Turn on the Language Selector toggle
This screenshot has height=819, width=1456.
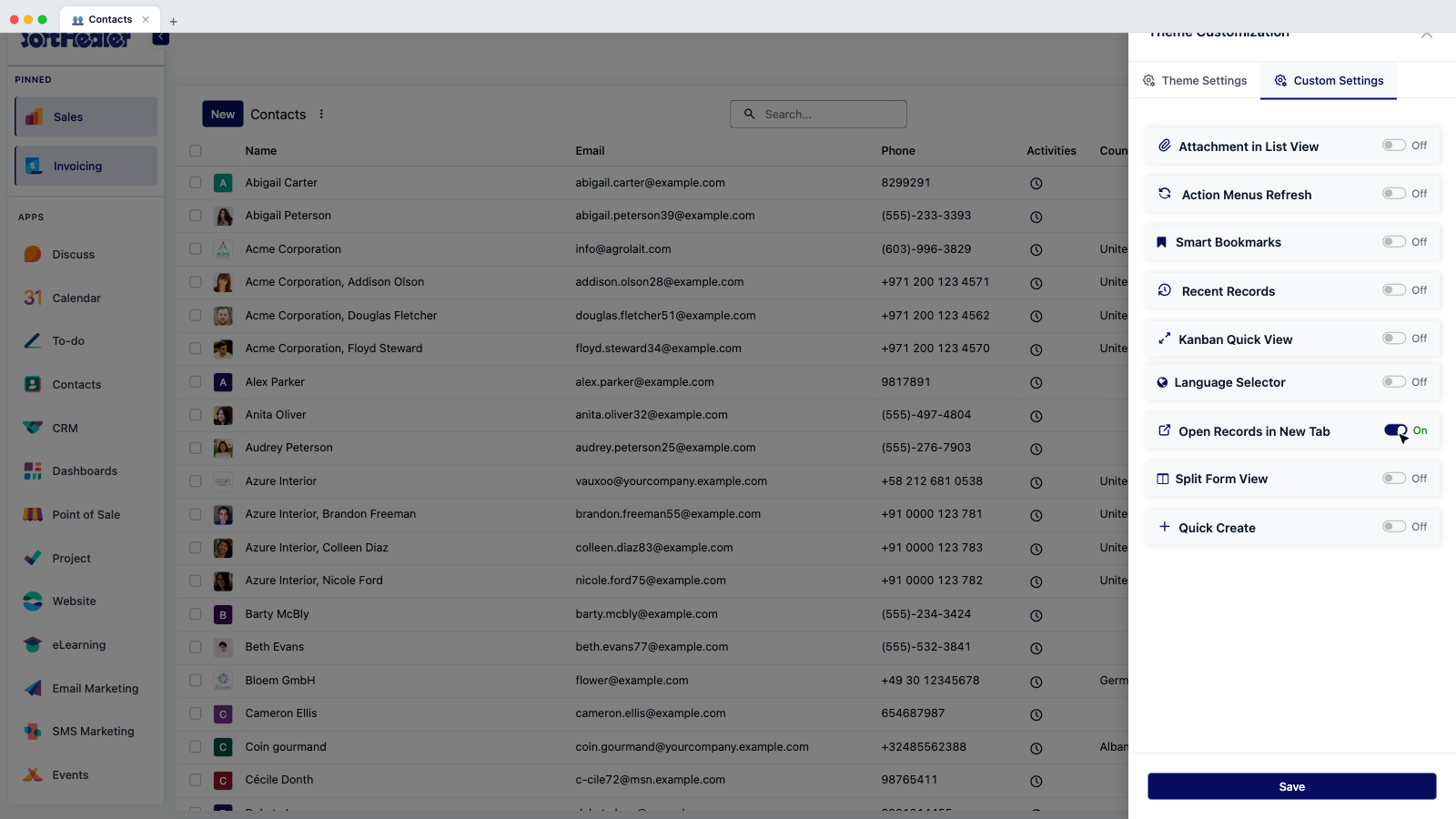(x=1394, y=382)
